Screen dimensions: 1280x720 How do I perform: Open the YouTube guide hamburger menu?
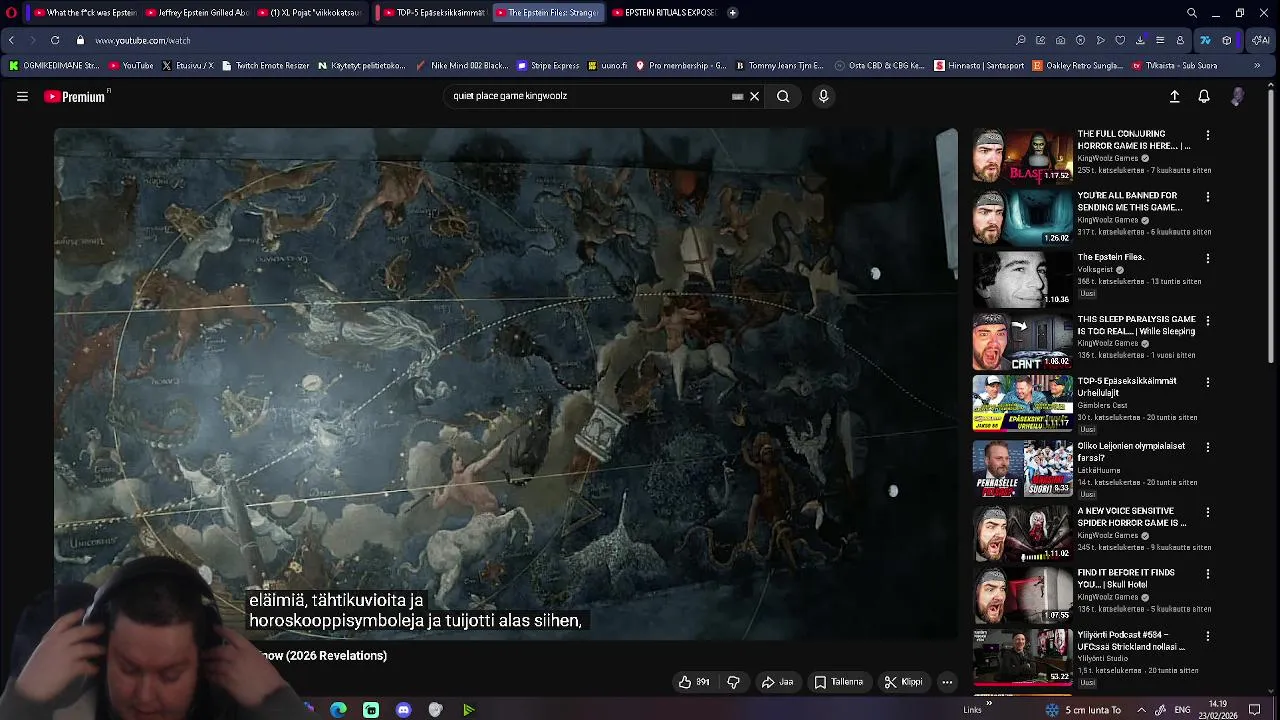click(22, 96)
